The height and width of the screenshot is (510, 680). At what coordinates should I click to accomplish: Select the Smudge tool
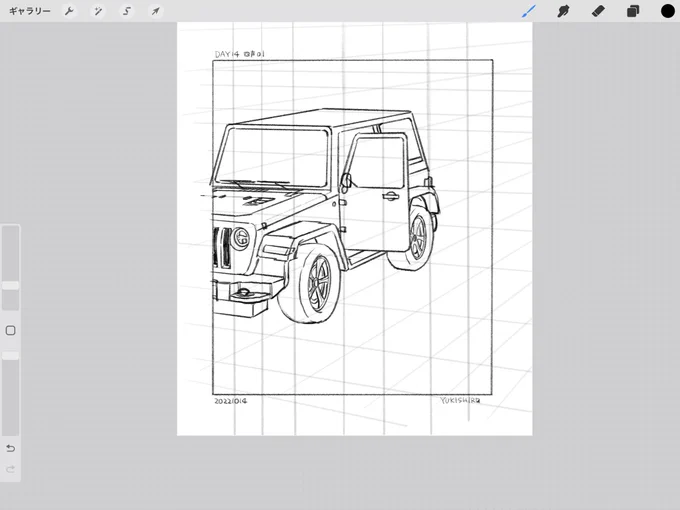(563, 11)
